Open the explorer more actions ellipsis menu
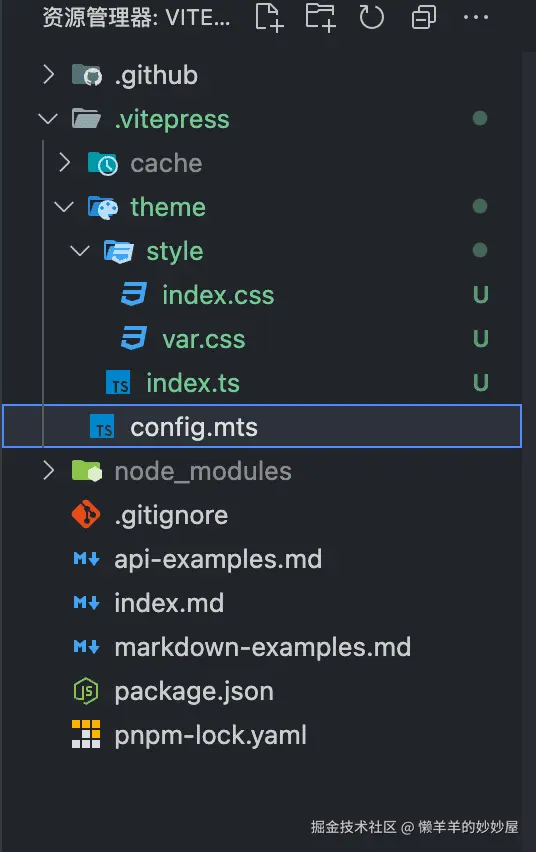This screenshot has width=536, height=852. point(476,17)
